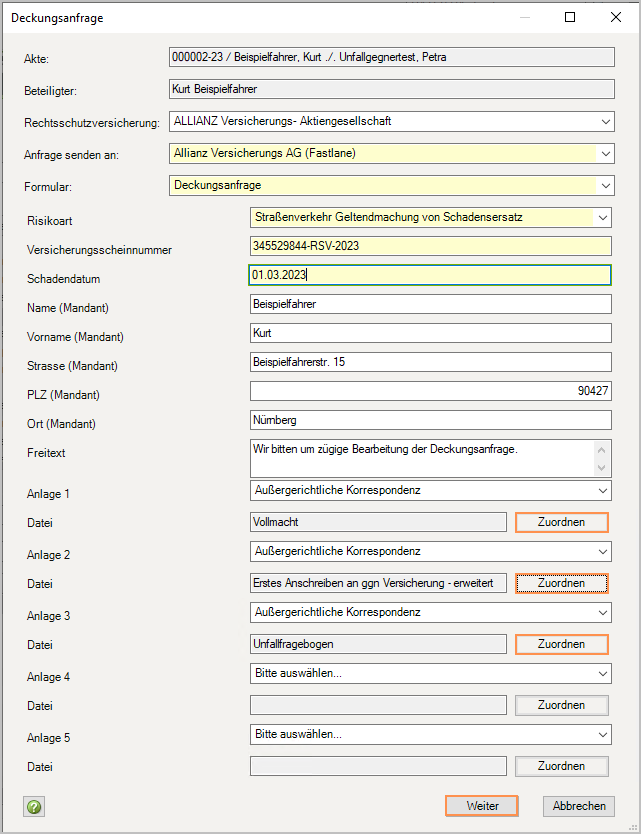This screenshot has height=834, width=641.
Task: Click the Rechtsschutzversicherung label
Action: point(92,123)
